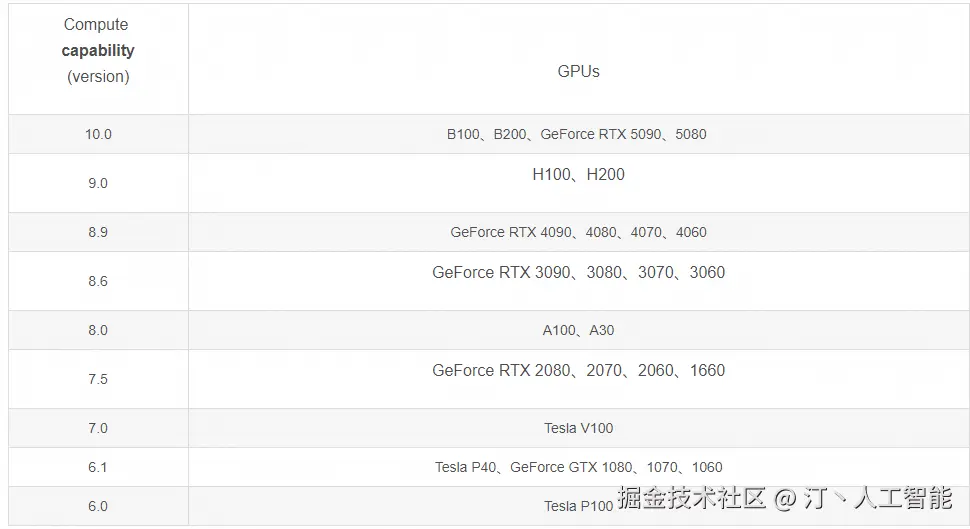Select the 'Compute capability (version)' header cell
970x529 pixels.
tap(98, 59)
